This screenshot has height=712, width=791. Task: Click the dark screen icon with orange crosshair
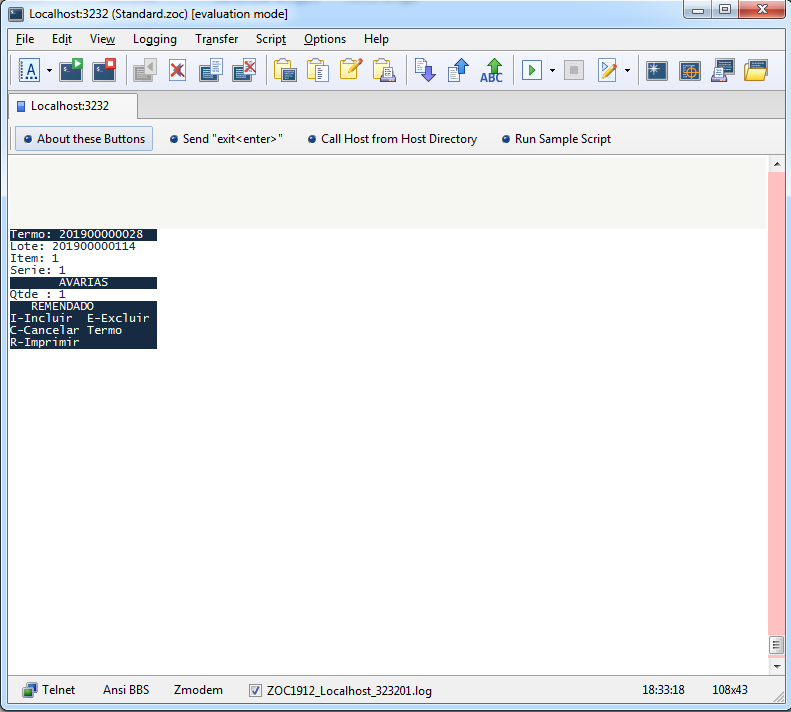coord(690,71)
